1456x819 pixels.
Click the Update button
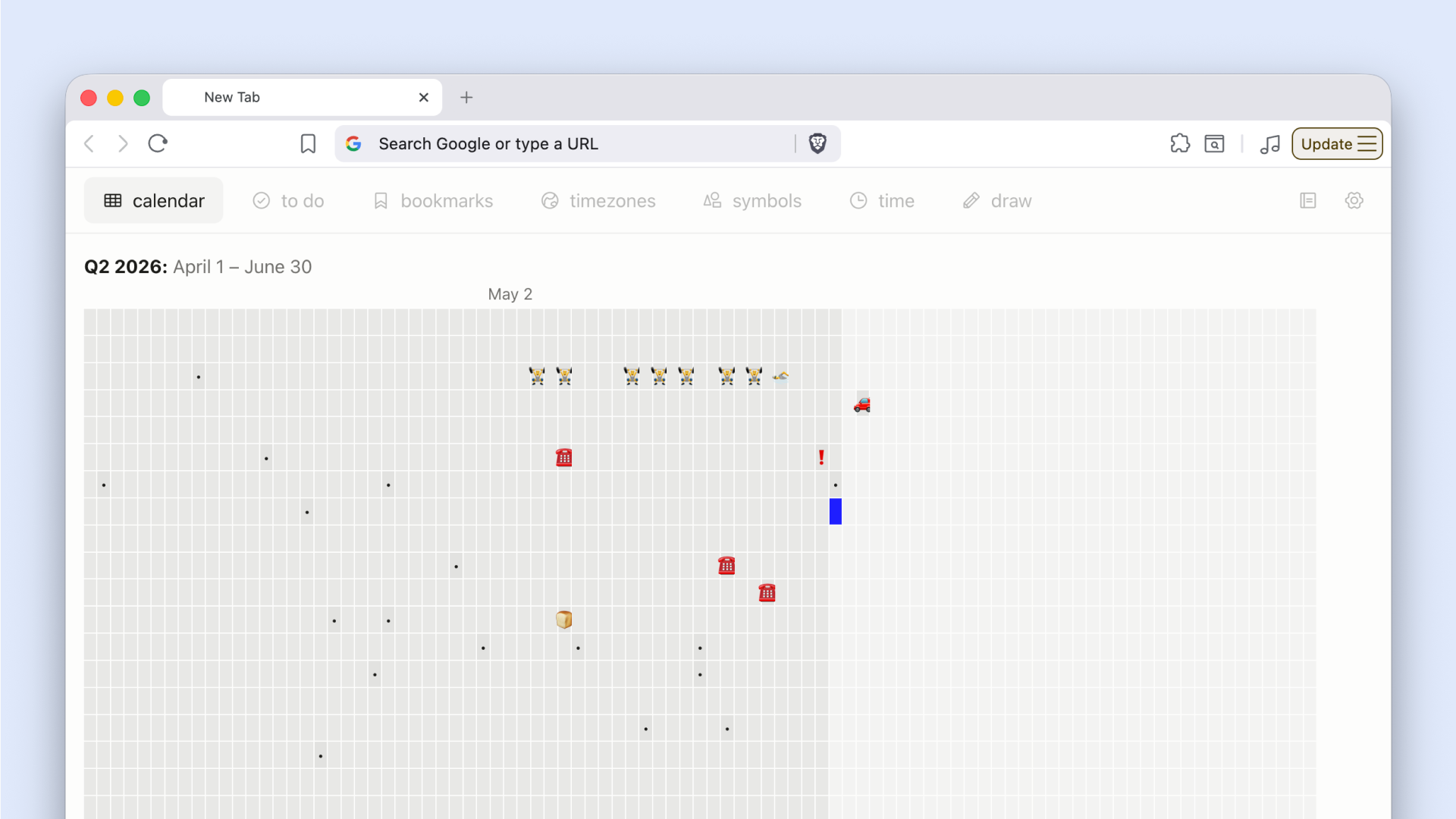coord(1337,143)
